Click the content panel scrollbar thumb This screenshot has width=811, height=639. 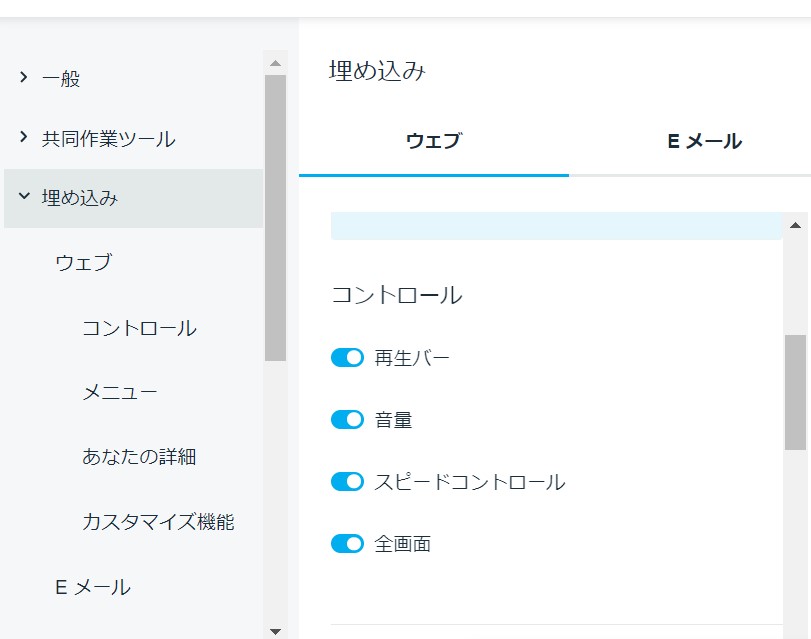(795, 392)
